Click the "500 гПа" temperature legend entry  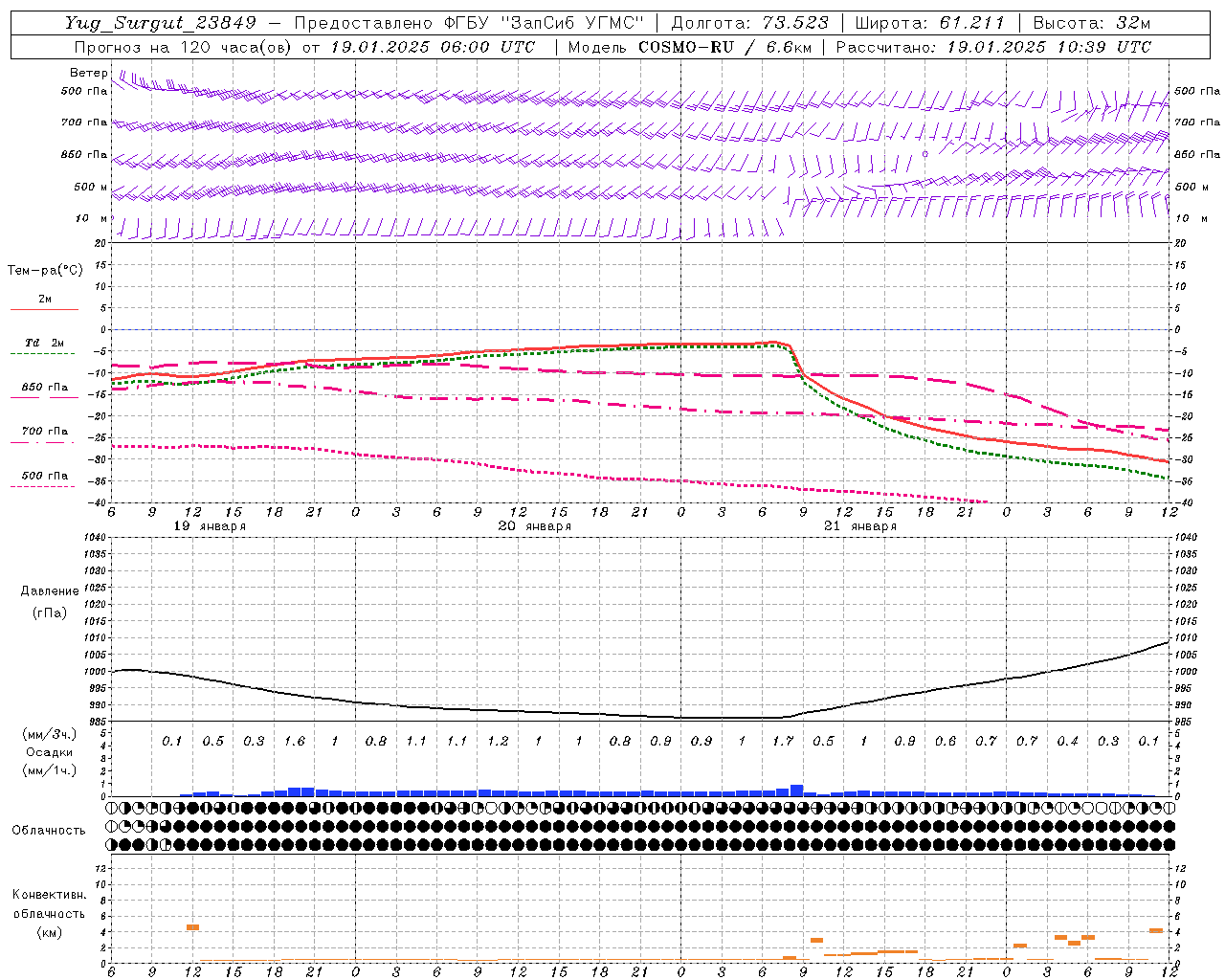[45, 476]
